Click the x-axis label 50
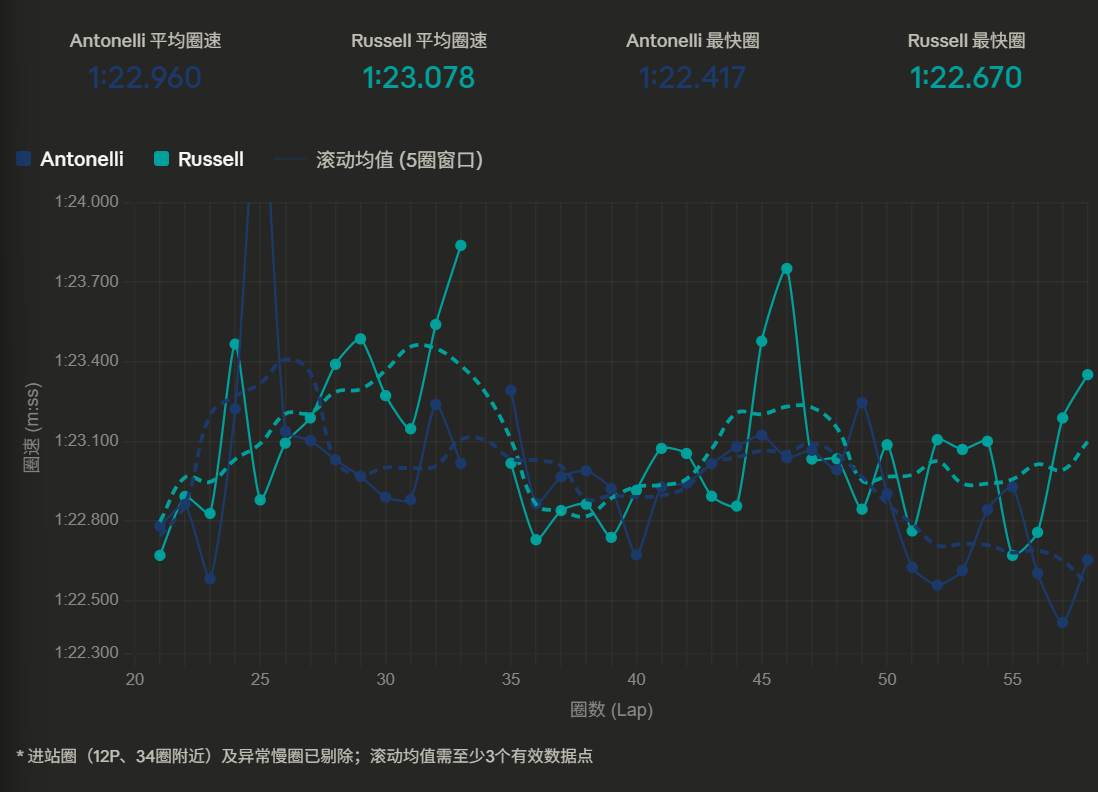 [x=887, y=679]
